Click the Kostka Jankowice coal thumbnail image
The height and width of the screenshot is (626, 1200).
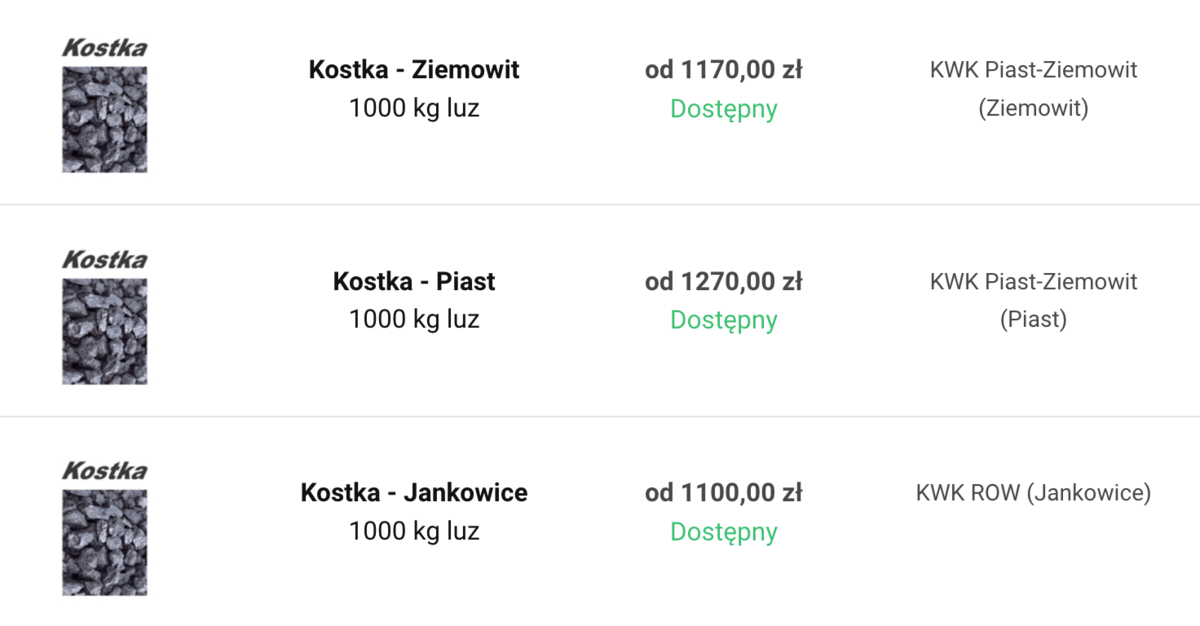(x=105, y=543)
